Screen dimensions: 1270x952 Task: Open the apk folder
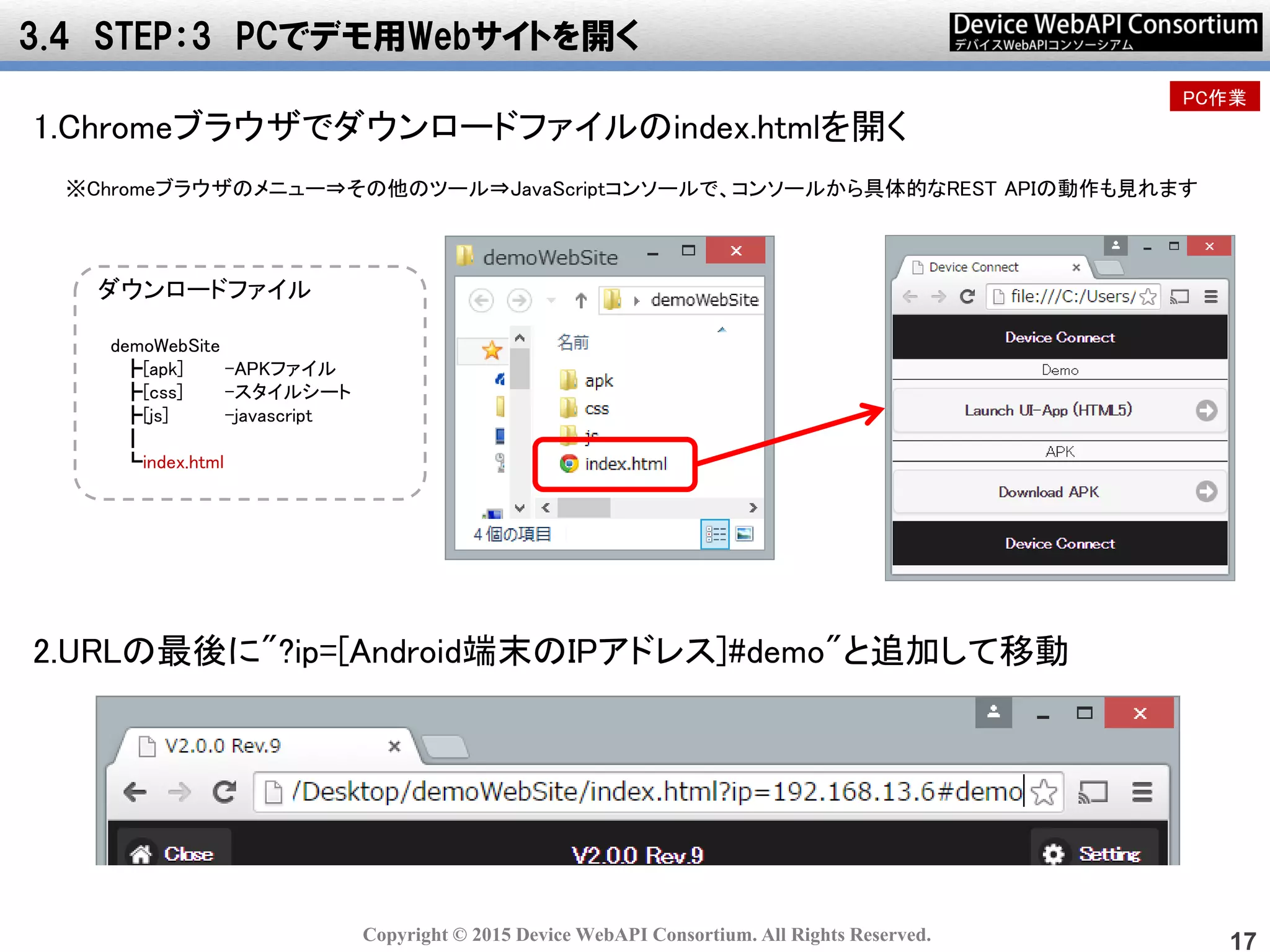click(x=587, y=380)
